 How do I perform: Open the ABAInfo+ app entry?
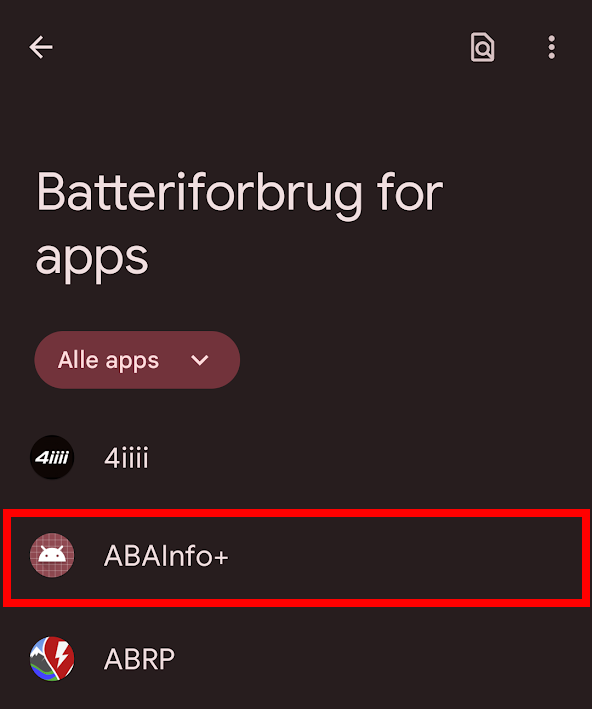point(296,558)
